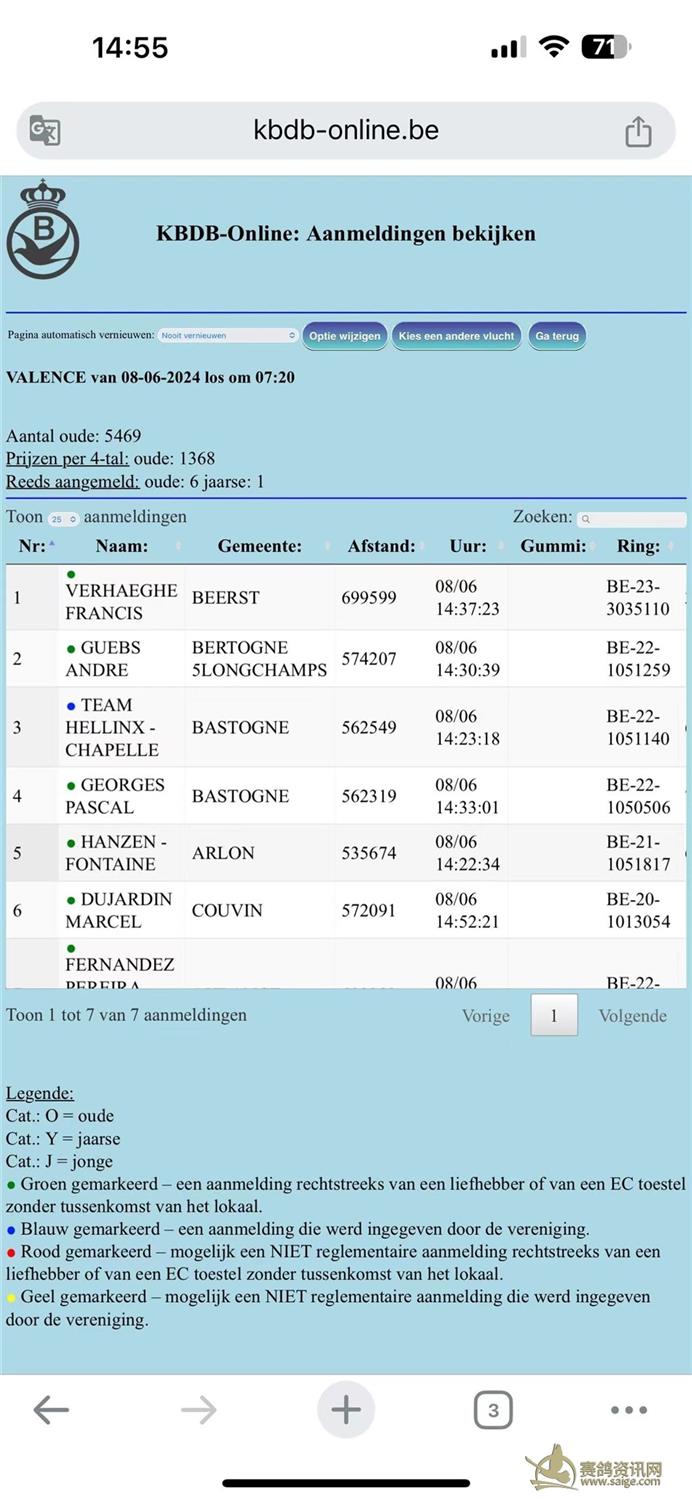Select pagination page 1 button
692x1500 pixels.
coord(554,1015)
